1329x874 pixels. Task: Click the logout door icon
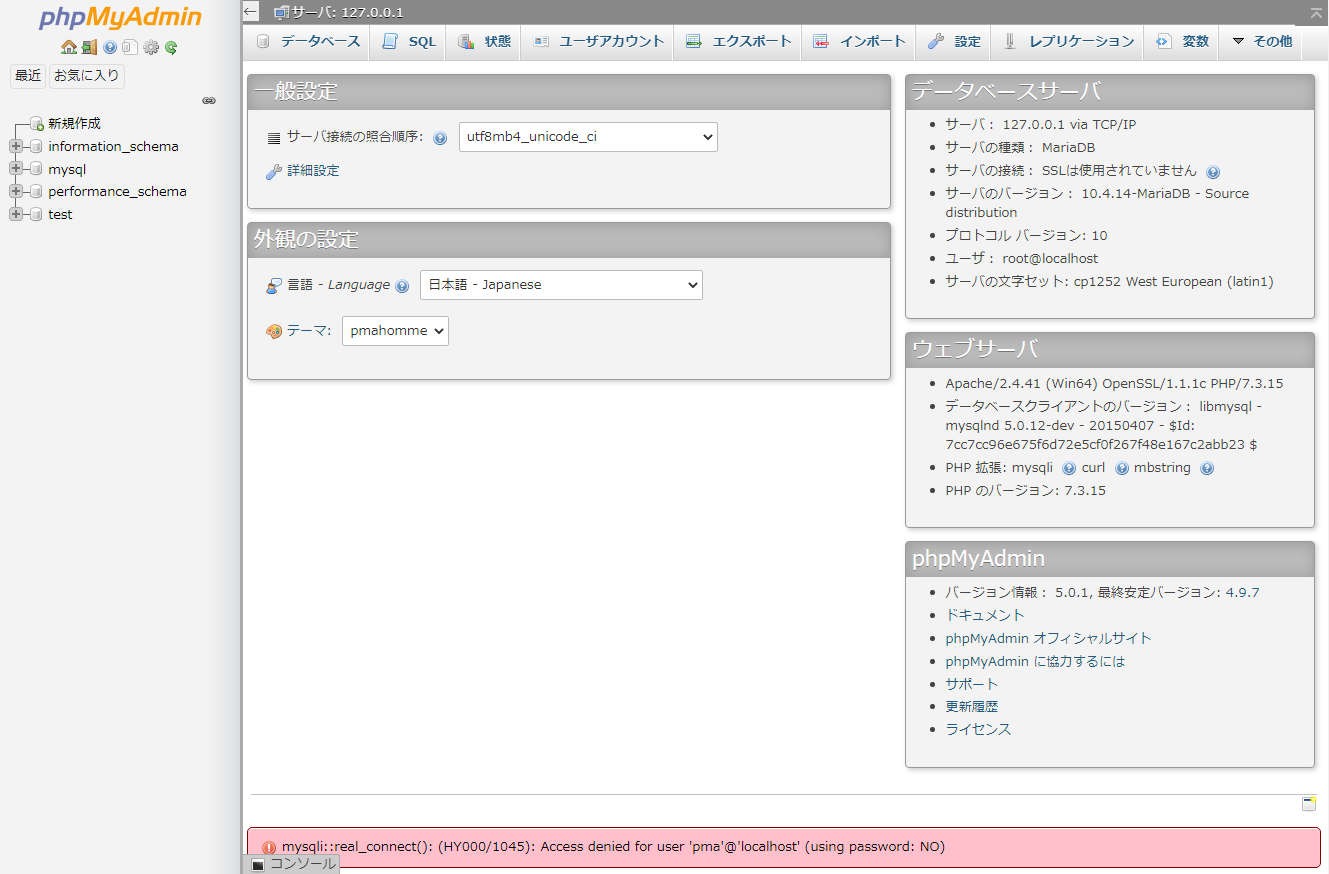tap(89, 47)
